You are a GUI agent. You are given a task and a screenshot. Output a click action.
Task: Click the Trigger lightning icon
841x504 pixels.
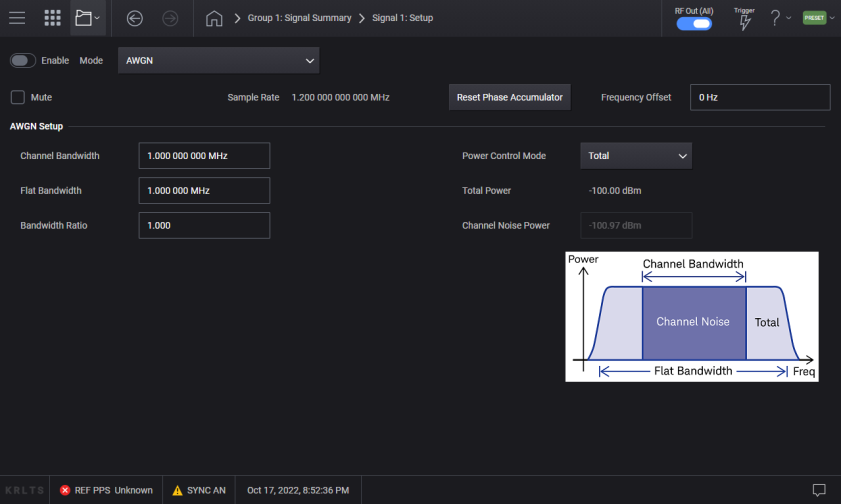[744, 22]
